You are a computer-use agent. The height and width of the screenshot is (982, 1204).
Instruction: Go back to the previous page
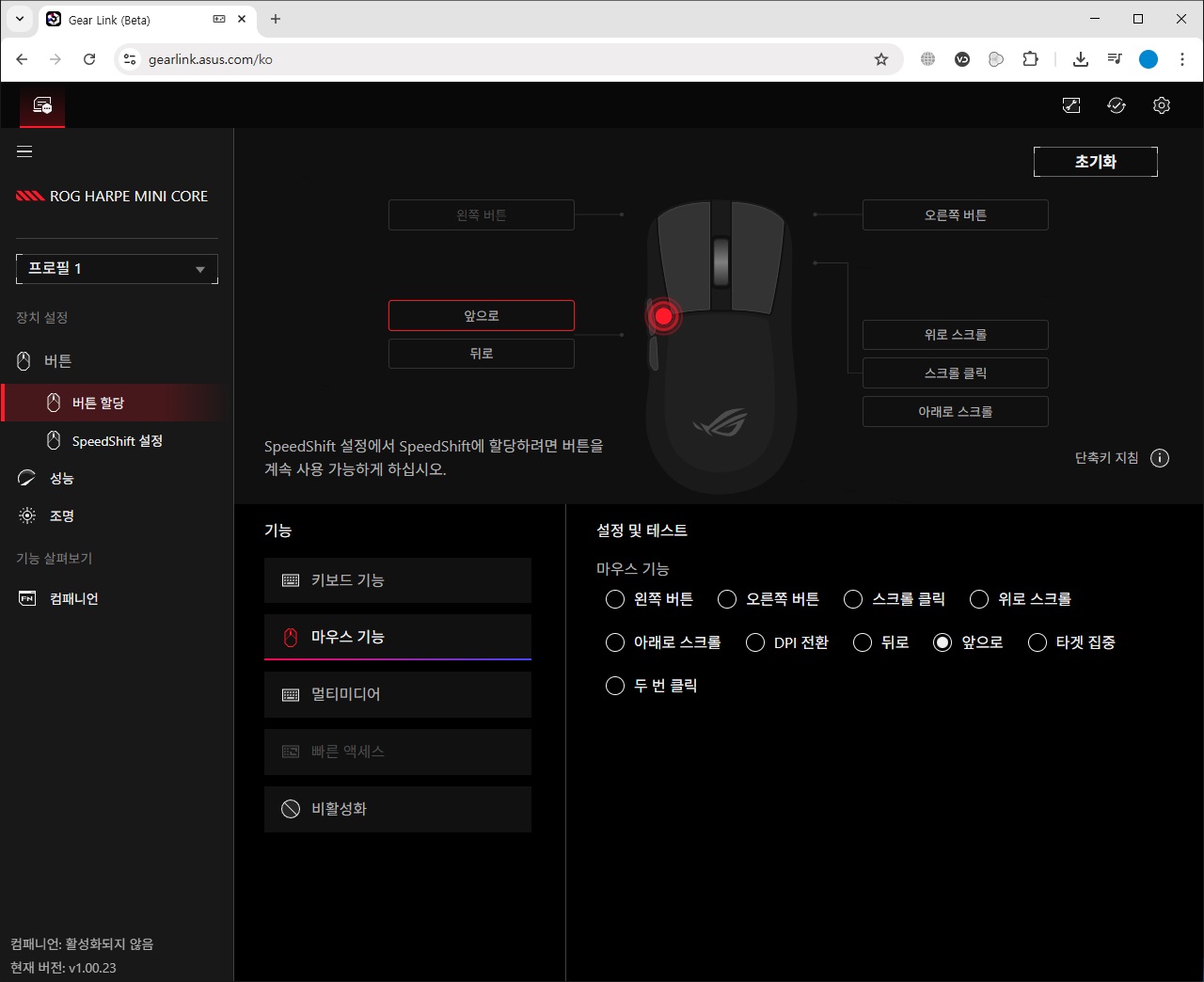click(22, 59)
